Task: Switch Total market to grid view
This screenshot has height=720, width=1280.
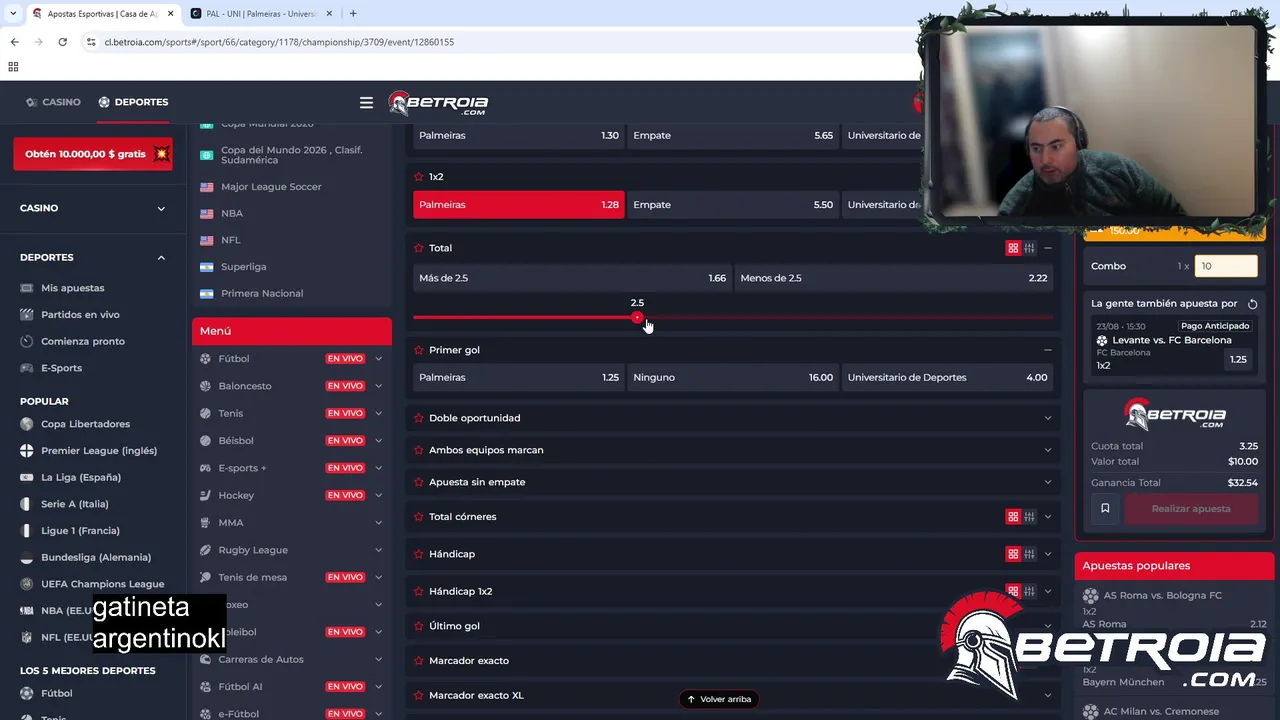Action: (1013, 248)
